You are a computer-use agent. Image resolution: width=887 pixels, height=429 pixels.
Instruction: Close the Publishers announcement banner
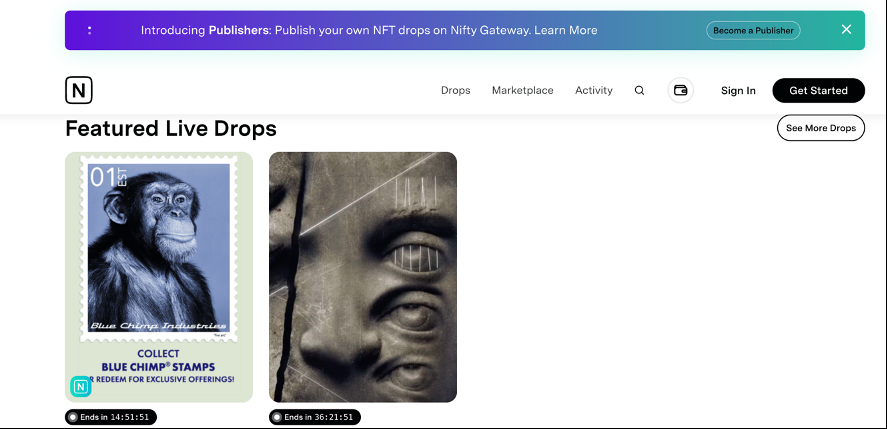(846, 29)
